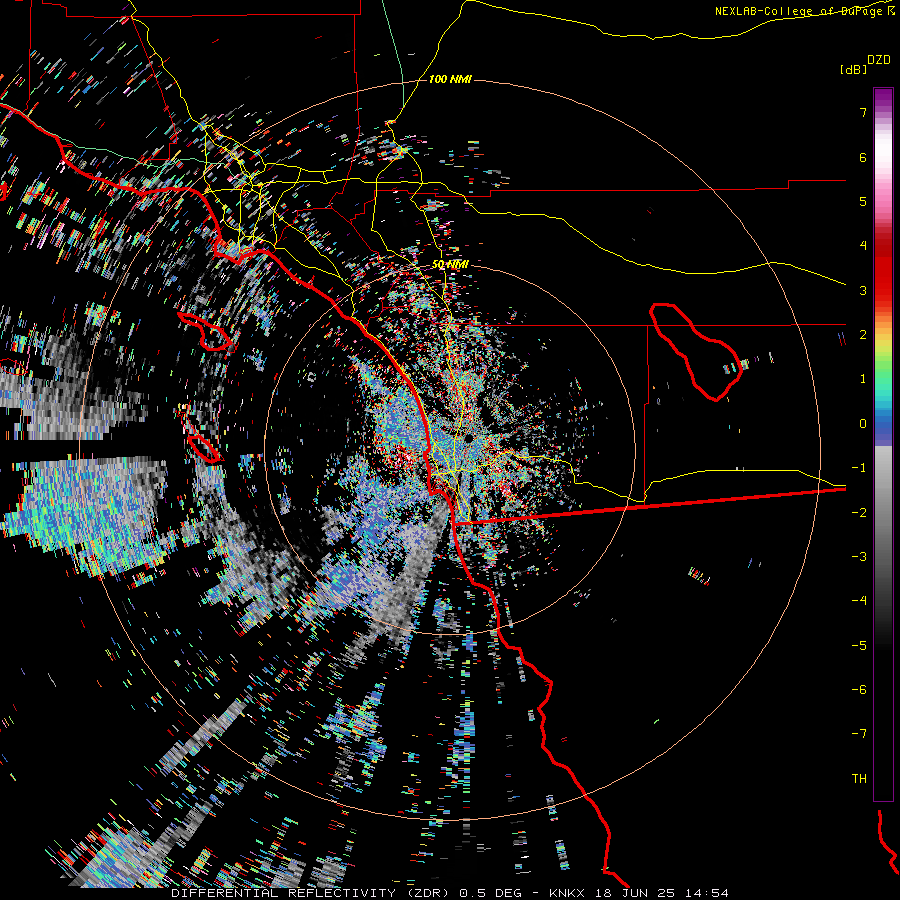900x900 pixels.
Task: Click the 14:54 time in the caption
Action: 706,893
